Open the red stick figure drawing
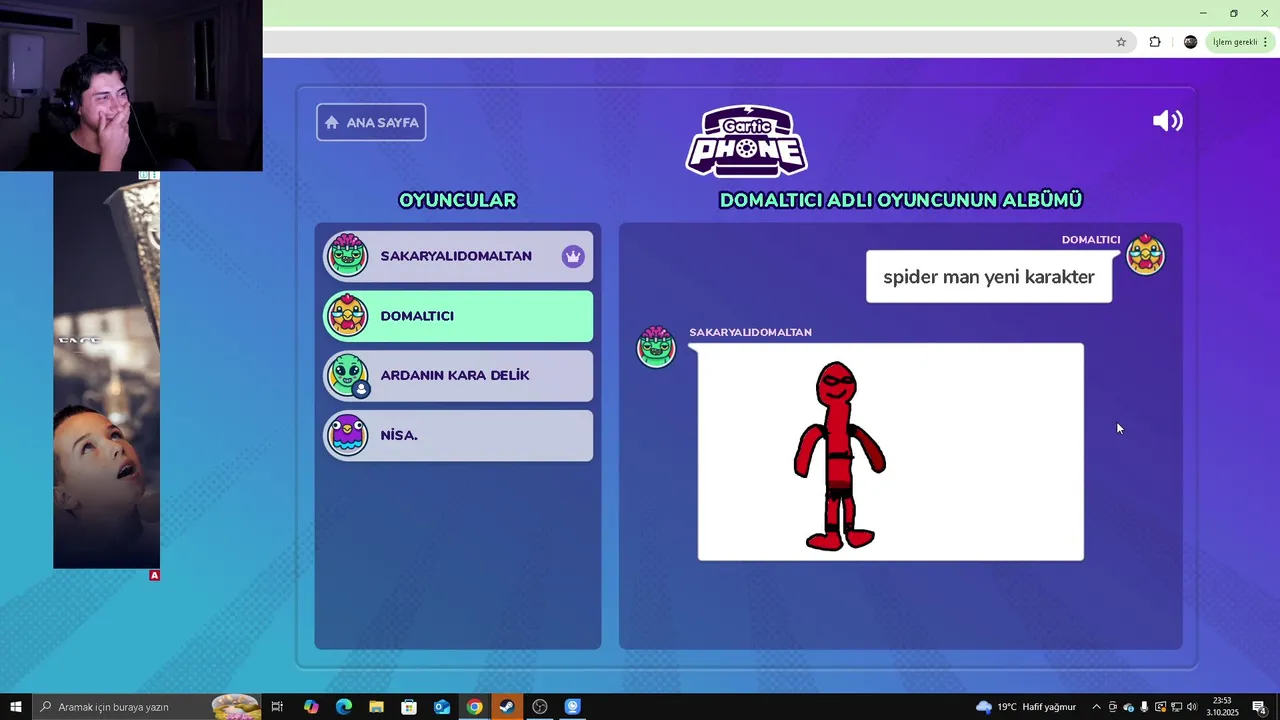The width and height of the screenshot is (1280, 720). (x=890, y=452)
